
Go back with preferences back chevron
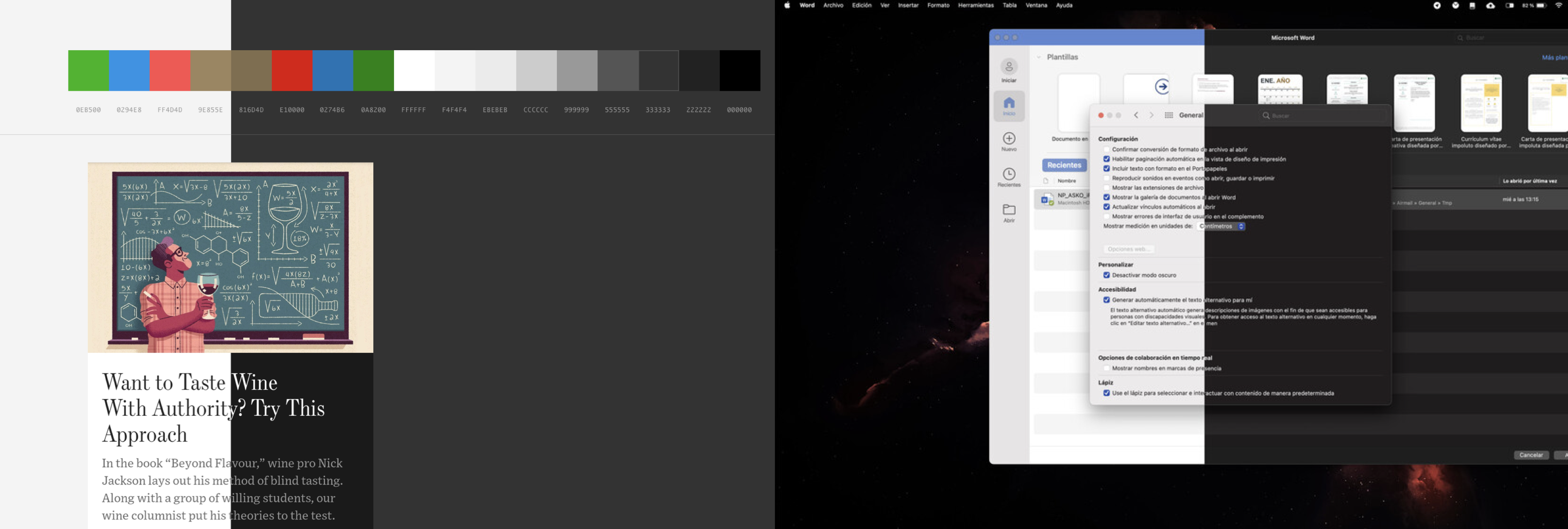coord(1136,115)
